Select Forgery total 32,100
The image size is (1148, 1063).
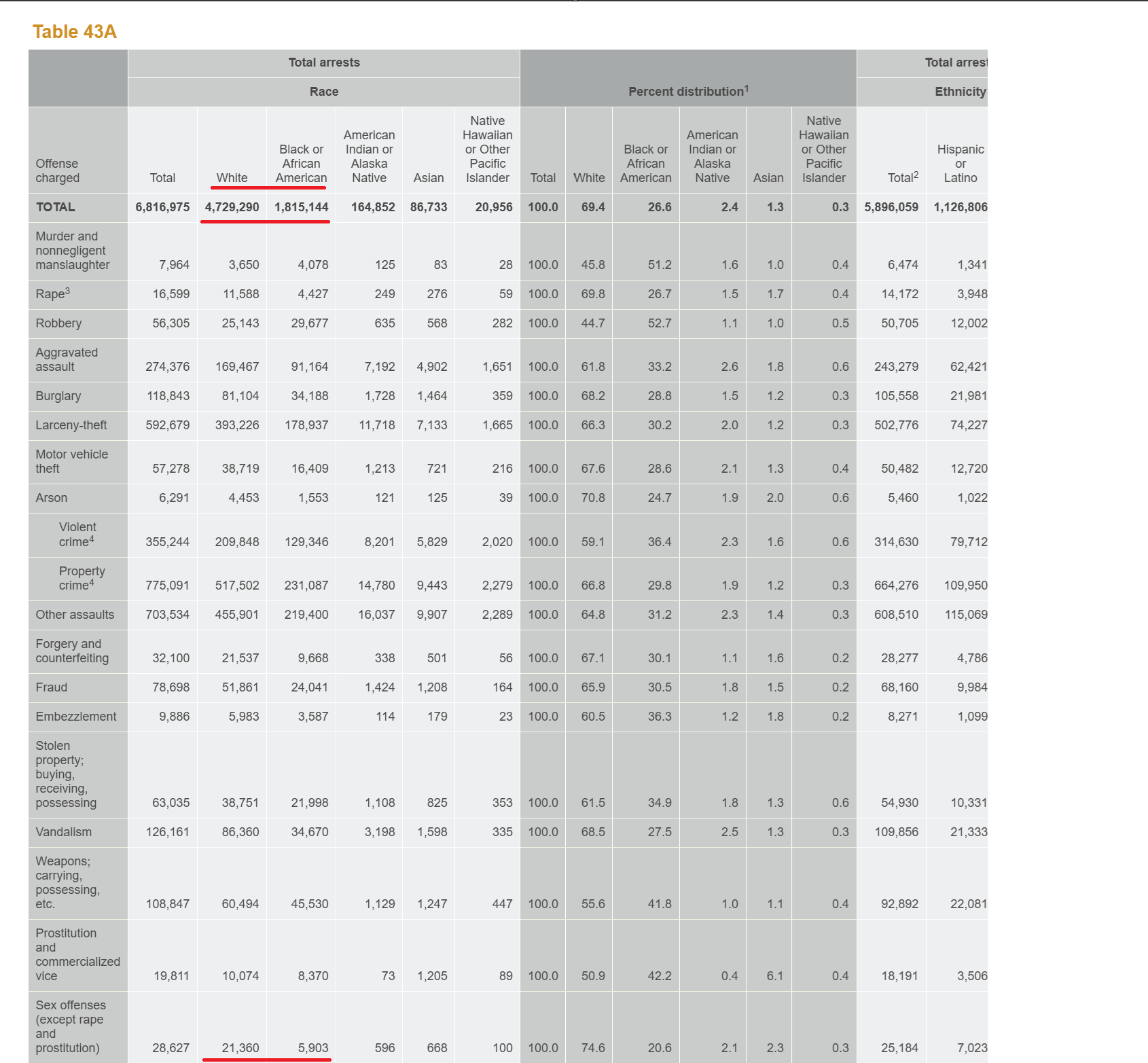(x=171, y=658)
